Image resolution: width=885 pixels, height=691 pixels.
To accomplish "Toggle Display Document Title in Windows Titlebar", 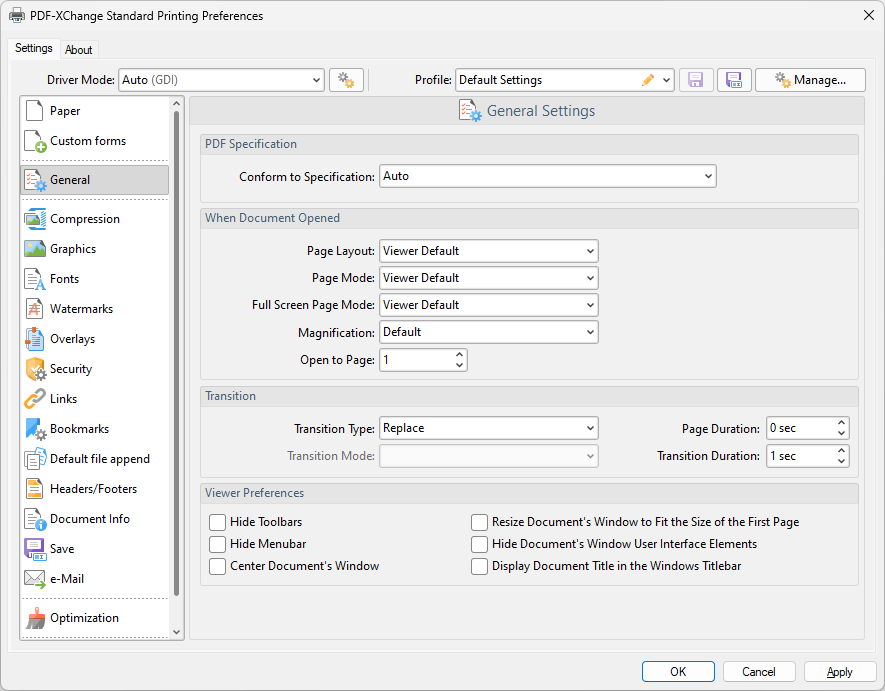I will (x=480, y=566).
